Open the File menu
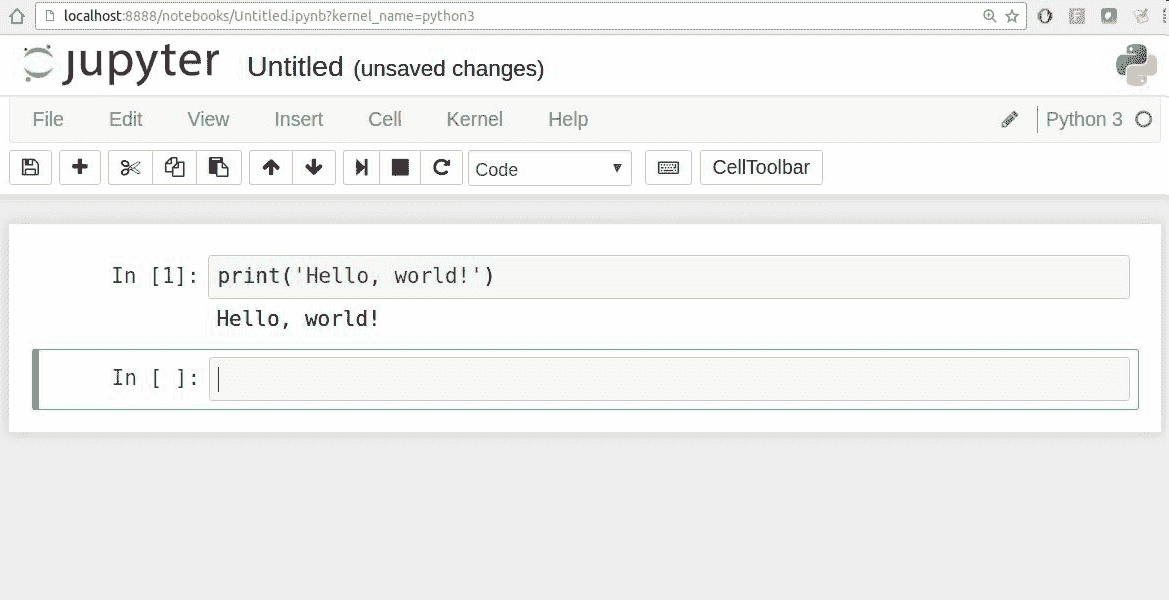Screen dimensions: 1169x600 click(x=48, y=119)
